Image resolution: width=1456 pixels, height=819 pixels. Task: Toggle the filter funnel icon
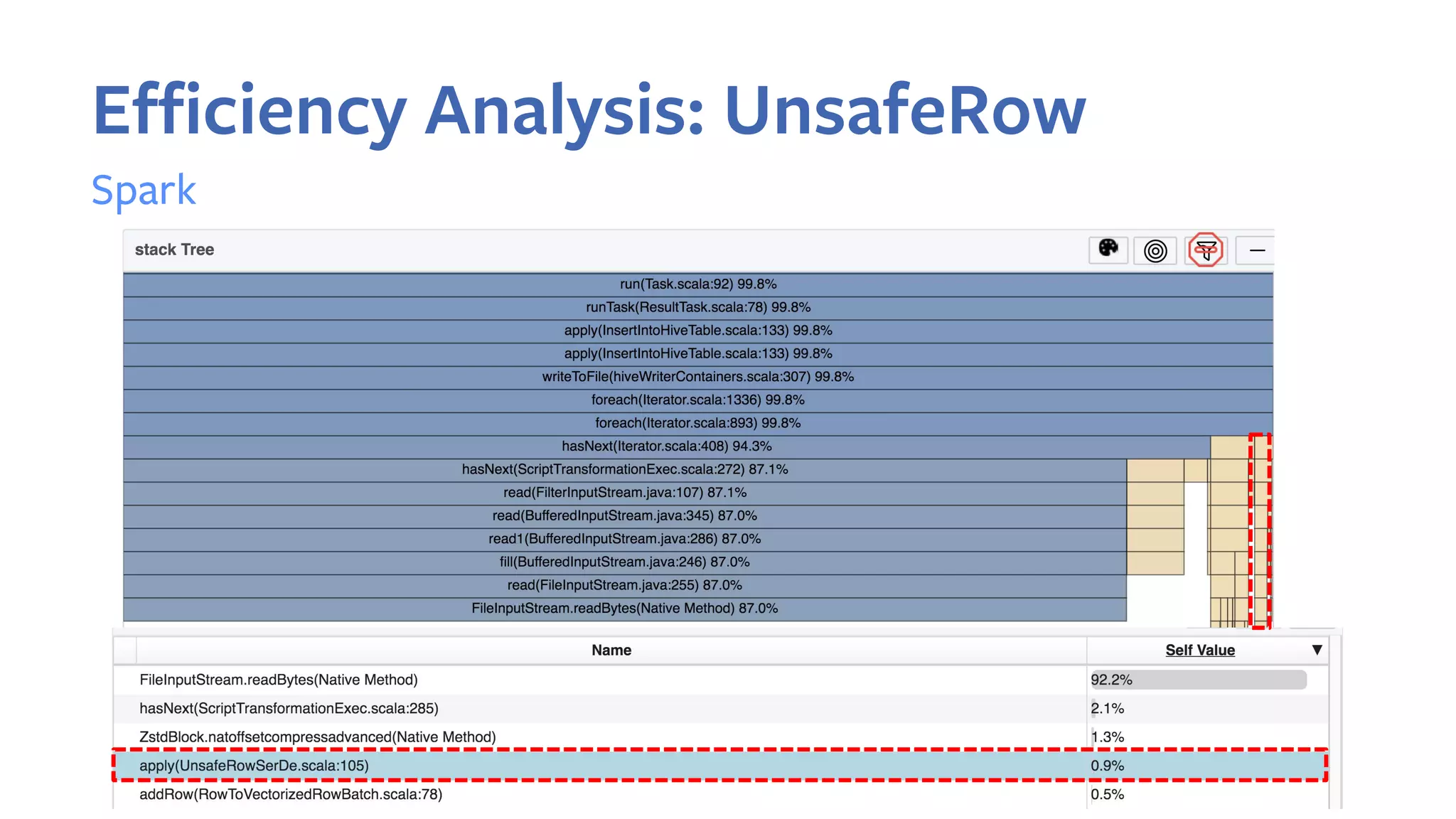pyautogui.click(x=1206, y=250)
